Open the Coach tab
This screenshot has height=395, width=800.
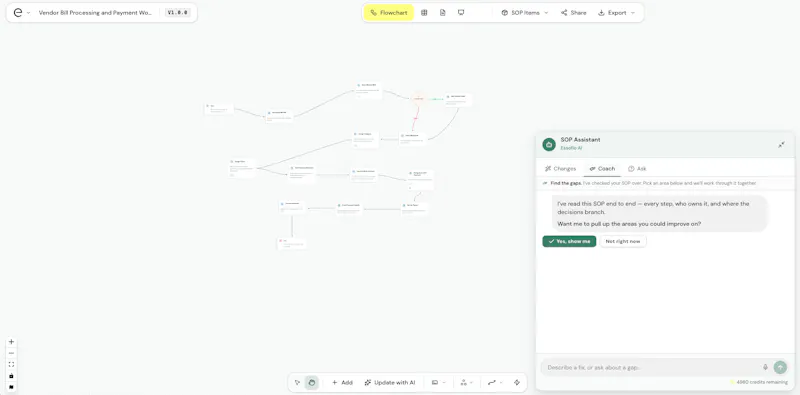click(x=602, y=168)
